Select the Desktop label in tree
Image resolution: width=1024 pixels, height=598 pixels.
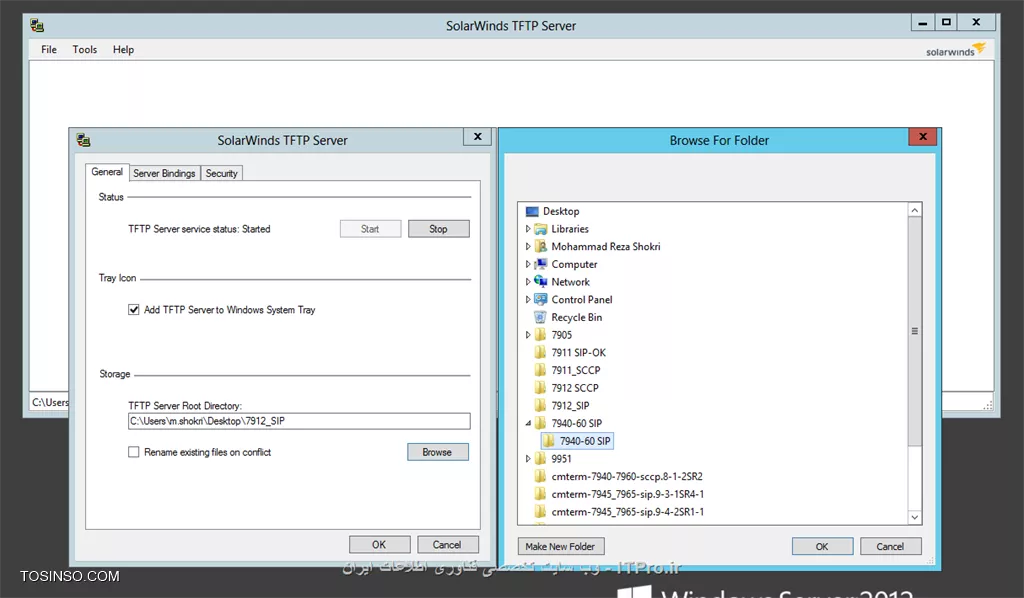point(561,212)
